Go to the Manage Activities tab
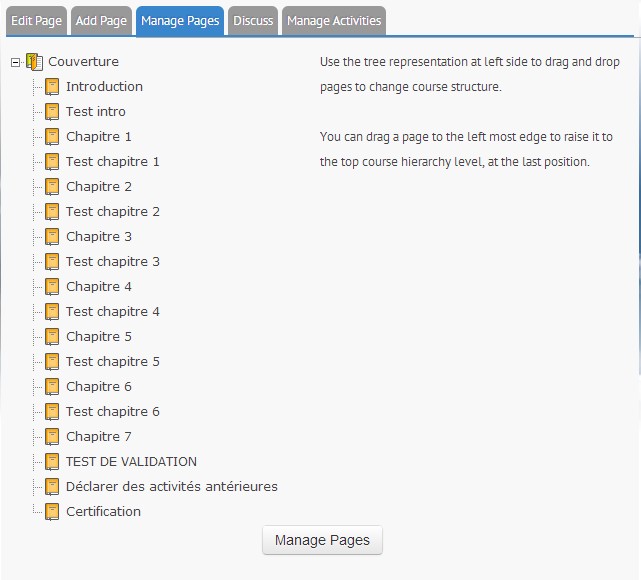This screenshot has height=580, width=641. (x=334, y=21)
